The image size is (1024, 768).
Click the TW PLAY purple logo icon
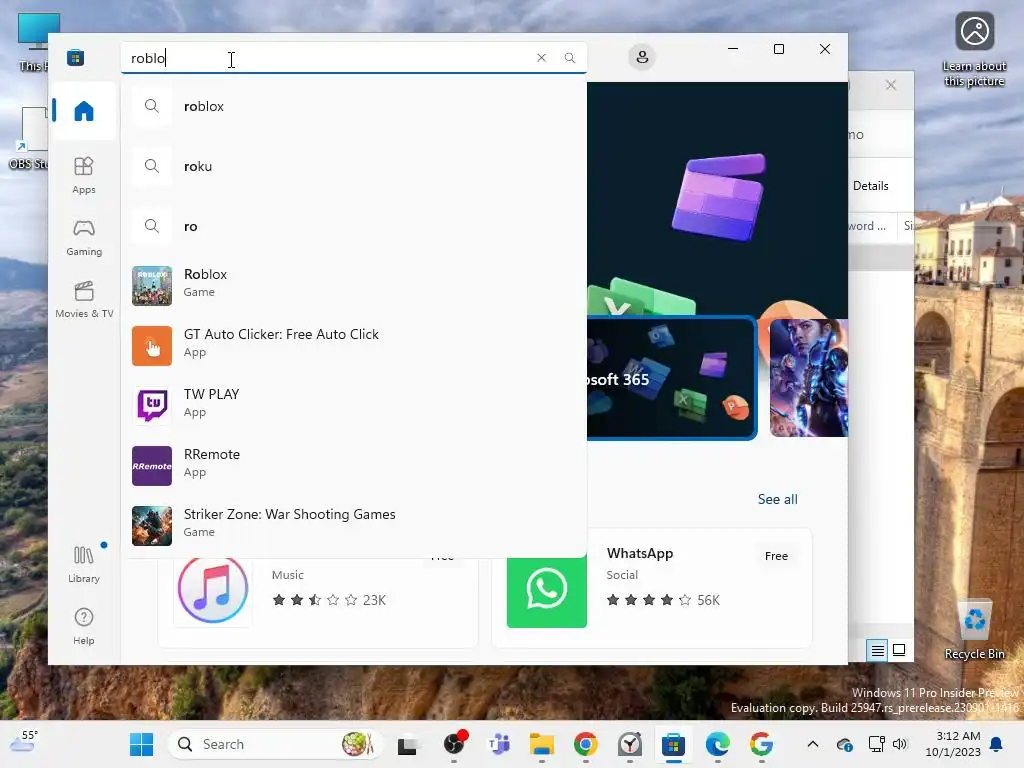(x=152, y=406)
